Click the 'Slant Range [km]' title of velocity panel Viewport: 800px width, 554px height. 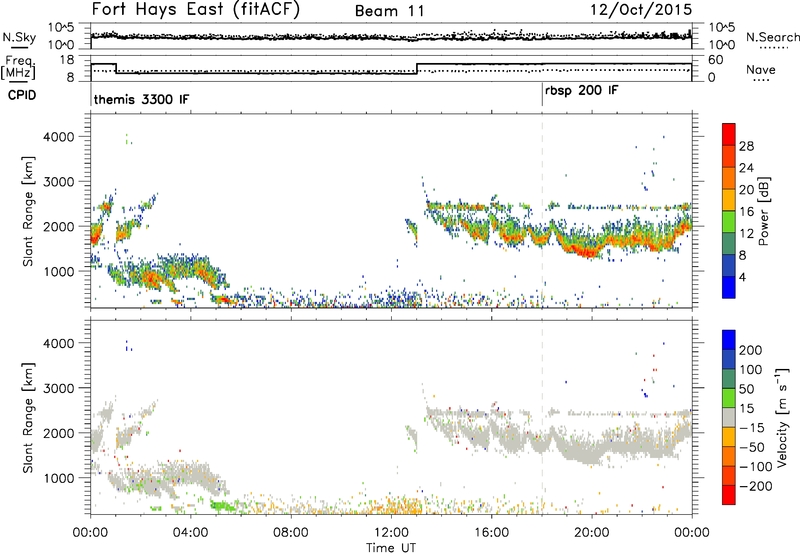[x=28, y=418]
